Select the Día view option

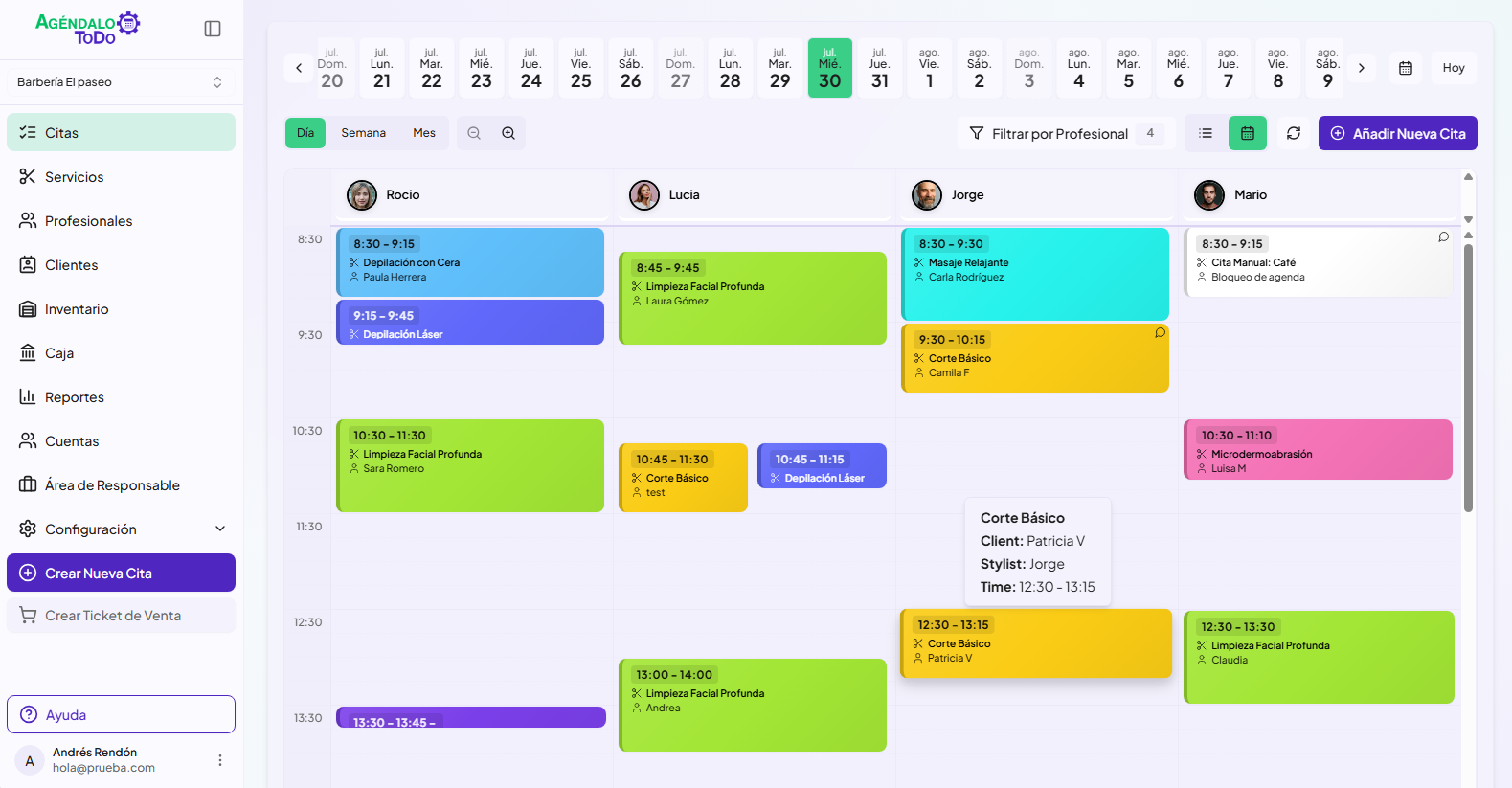[x=305, y=133]
